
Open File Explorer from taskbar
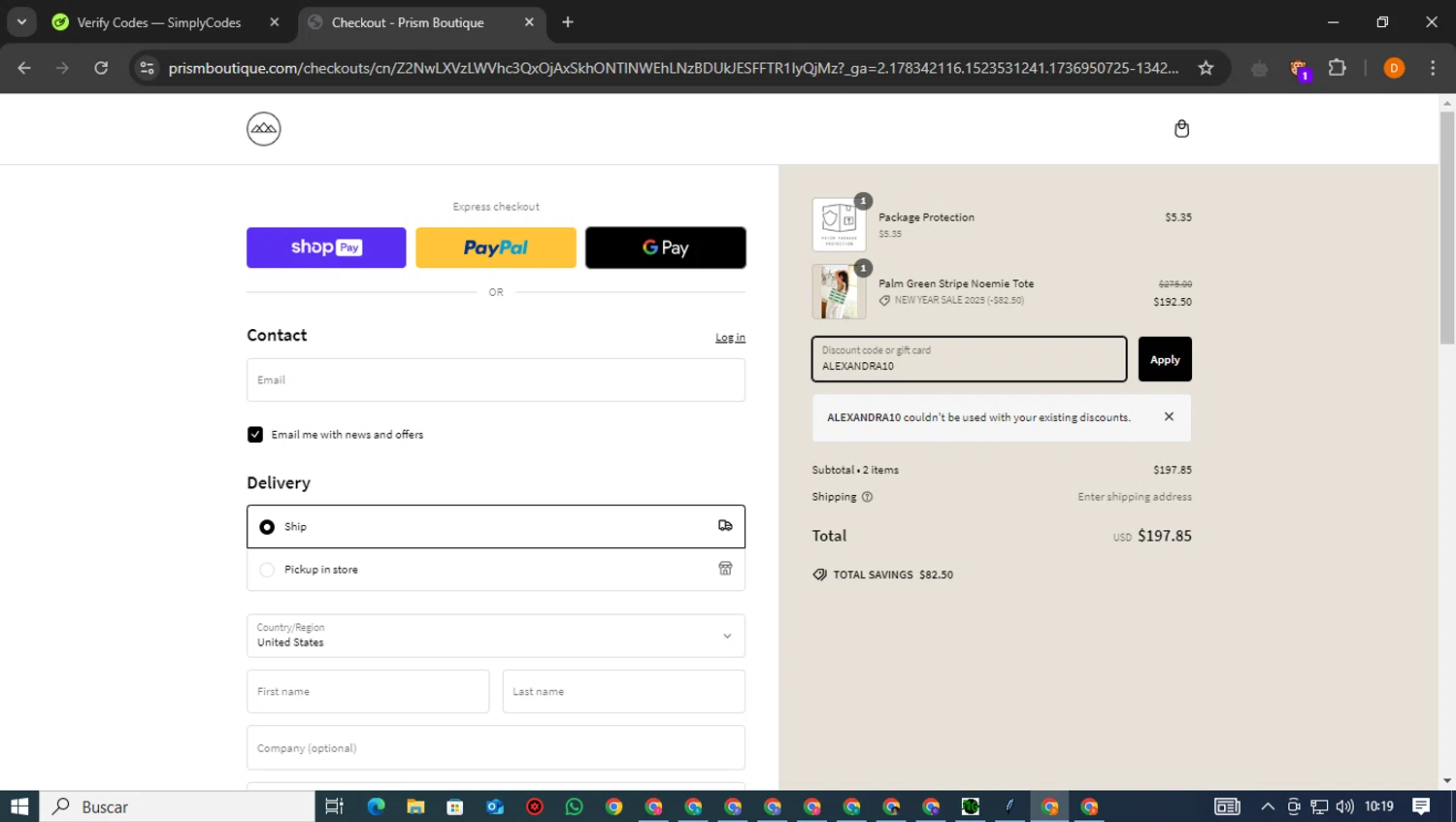415,806
